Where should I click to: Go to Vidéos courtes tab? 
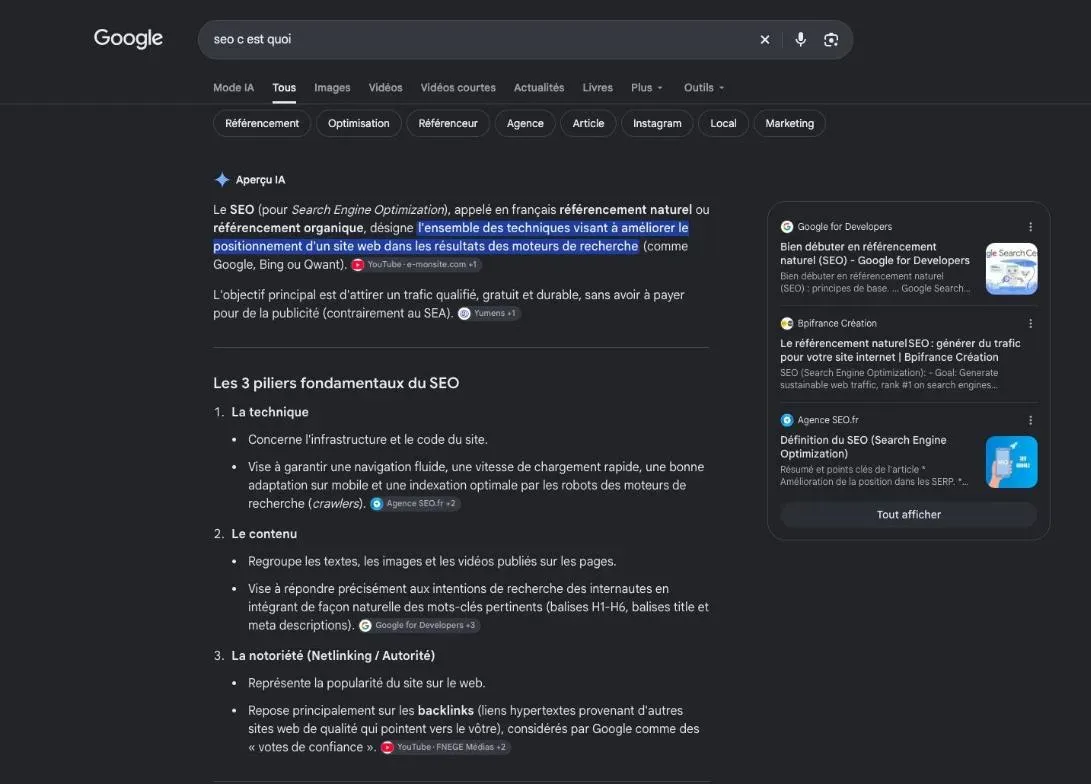pos(458,88)
